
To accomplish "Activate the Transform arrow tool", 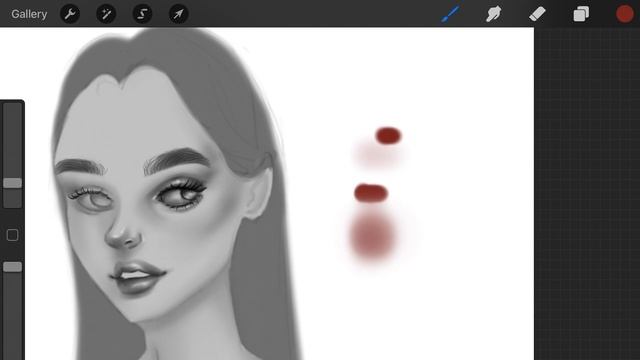I will (178, 14).
